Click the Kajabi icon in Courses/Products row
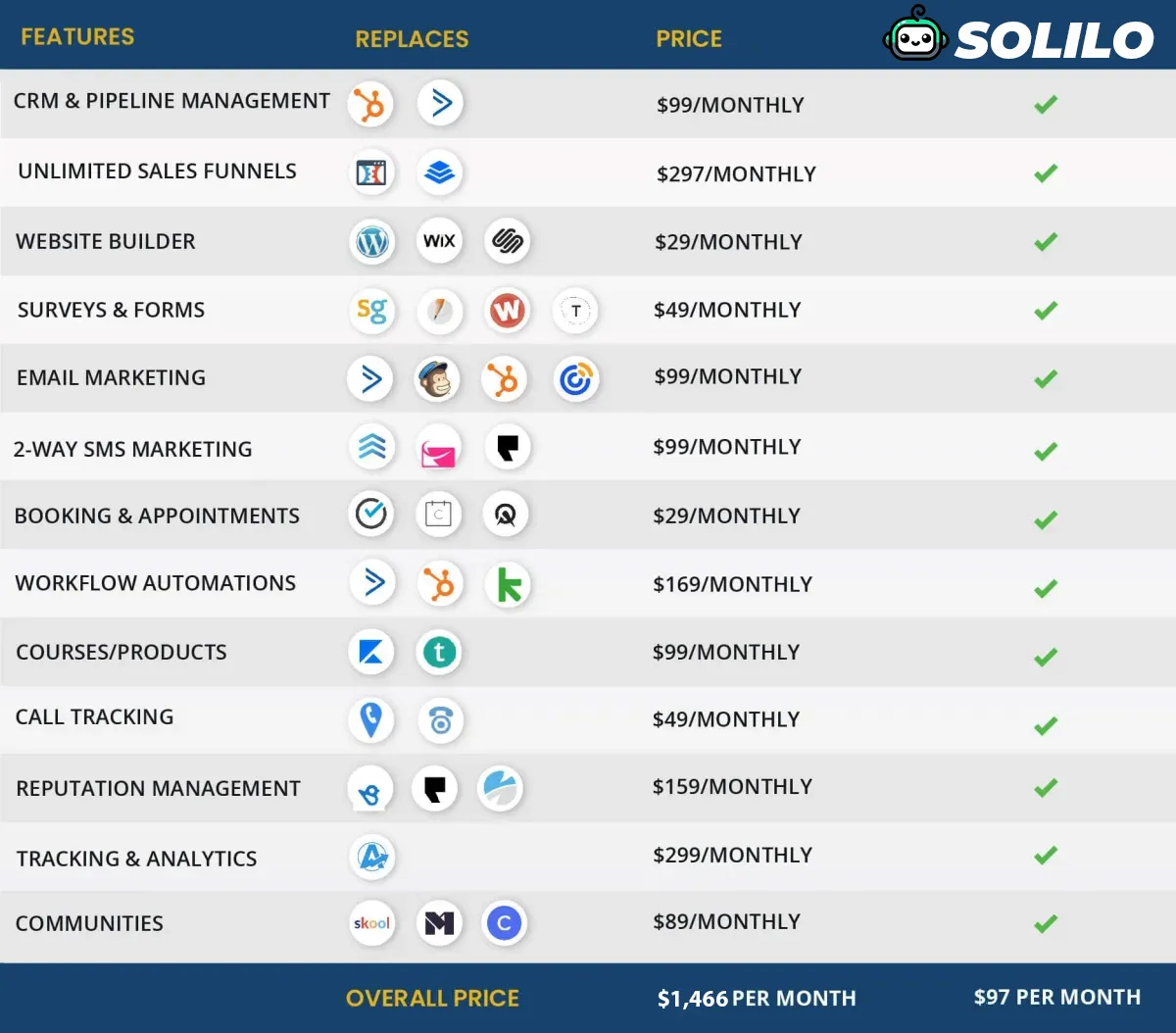1176x1033 pixels. pyautogui.click(x=371, y=652)
